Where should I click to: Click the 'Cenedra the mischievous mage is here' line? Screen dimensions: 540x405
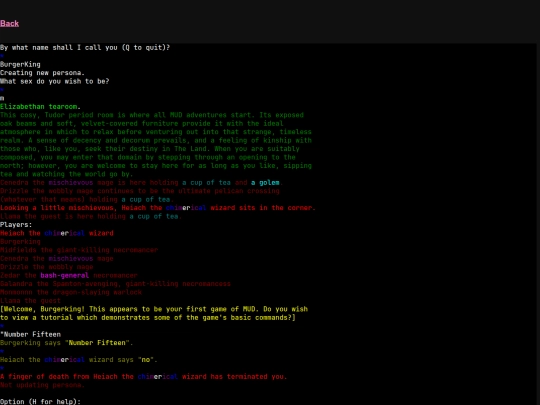point(142,183)
